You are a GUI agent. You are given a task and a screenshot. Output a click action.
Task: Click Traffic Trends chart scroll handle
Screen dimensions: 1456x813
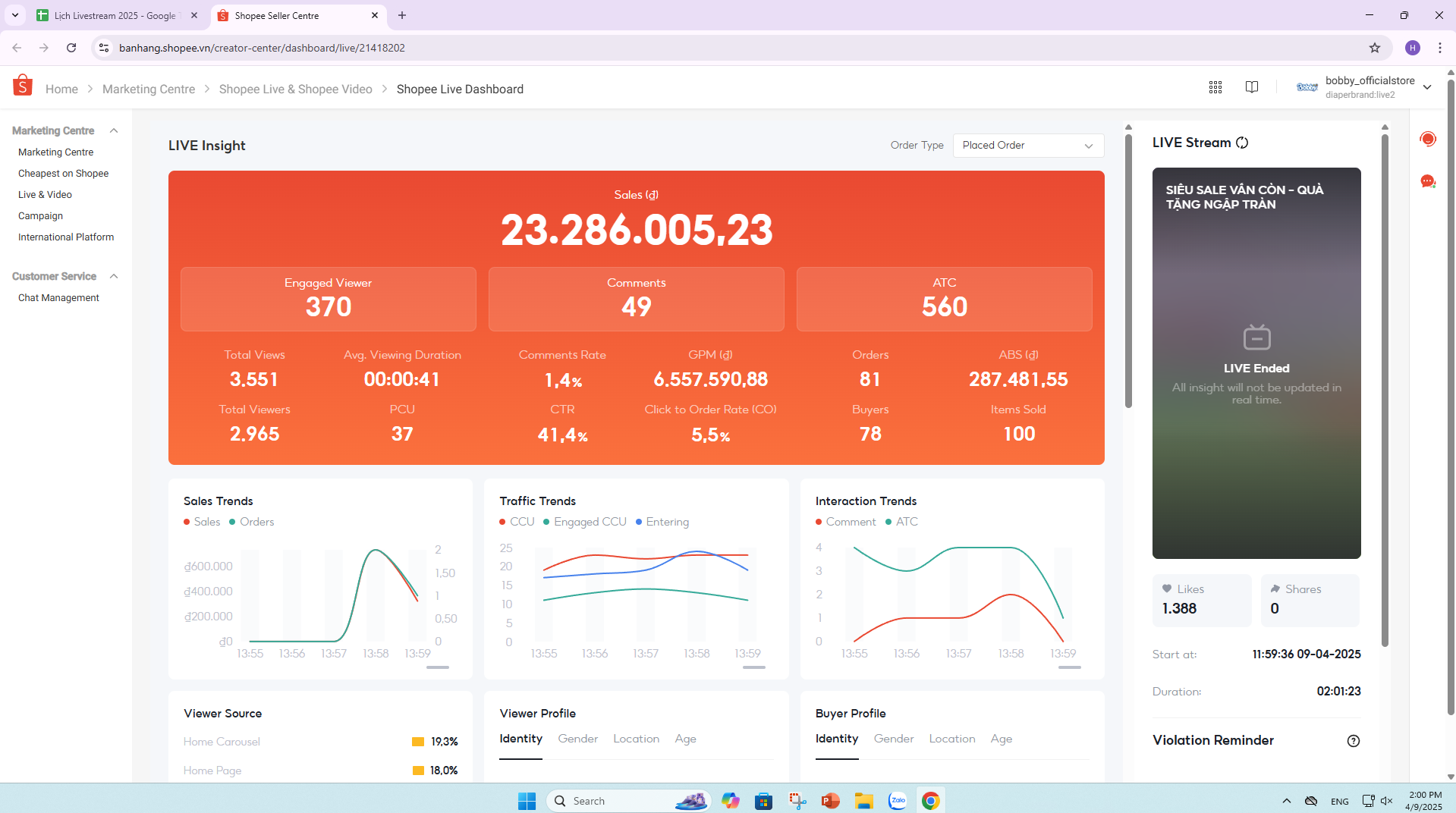pos(753,667)
